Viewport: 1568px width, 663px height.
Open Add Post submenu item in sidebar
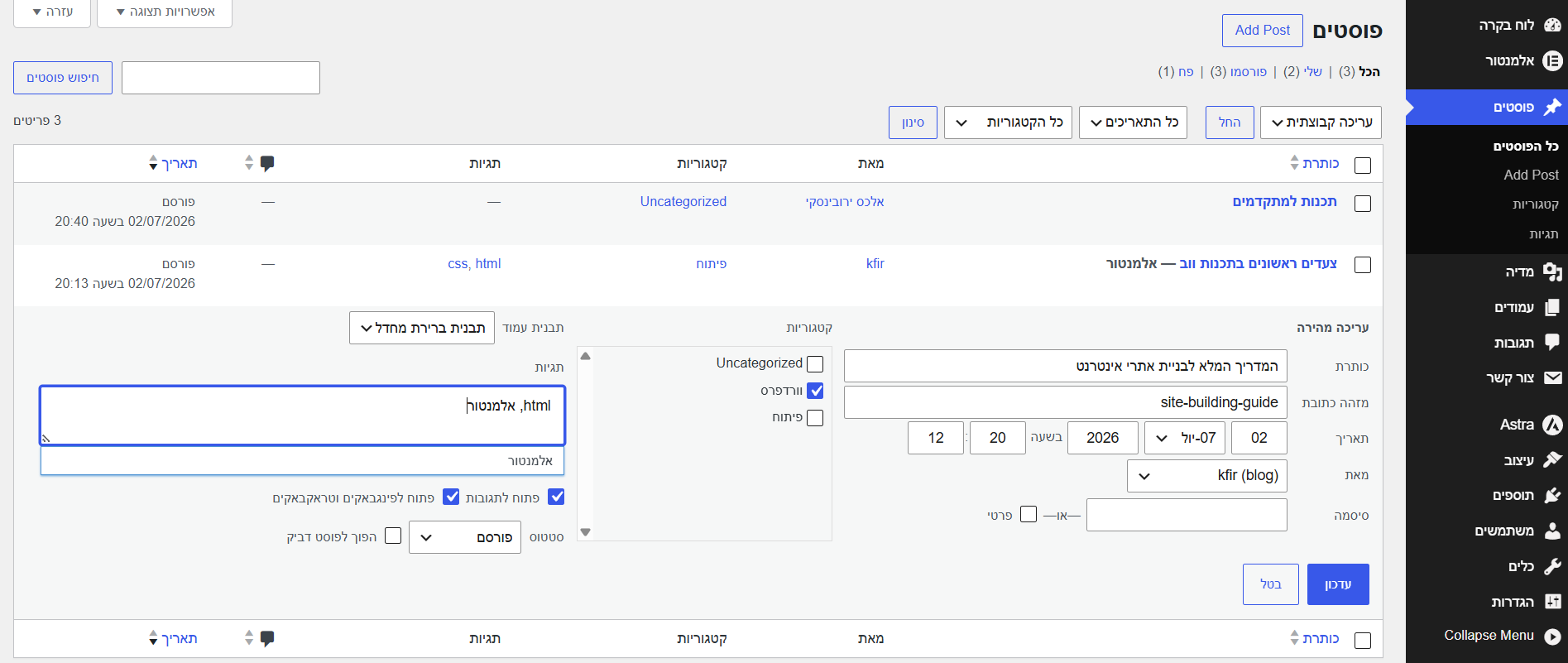coord(1531,175)
